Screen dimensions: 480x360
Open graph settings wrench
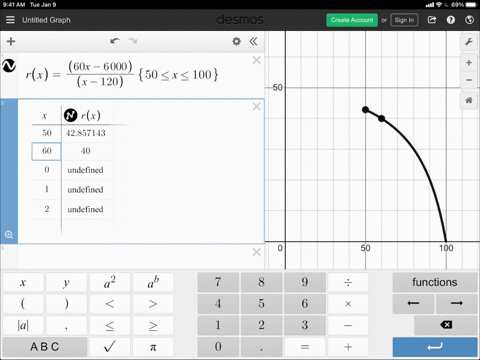pos(469,42)
